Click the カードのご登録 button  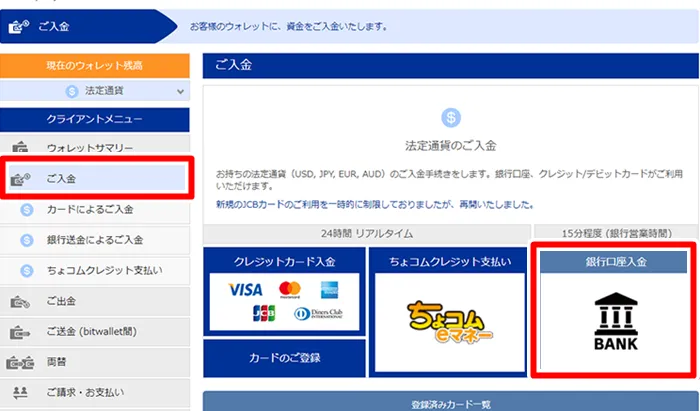[284, 358]
